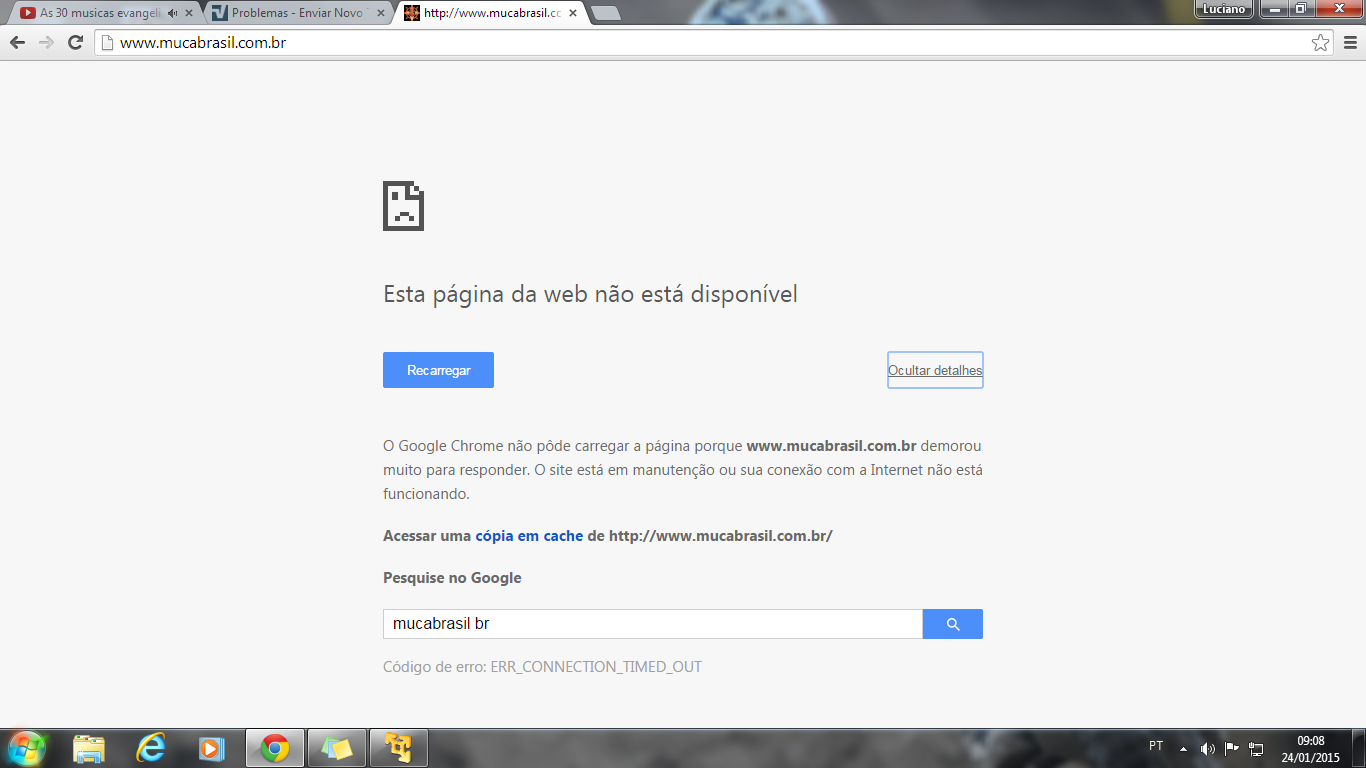Open the Chrome hamburger menu
Screen dimensions: 1366x768
coord(1349,43)
